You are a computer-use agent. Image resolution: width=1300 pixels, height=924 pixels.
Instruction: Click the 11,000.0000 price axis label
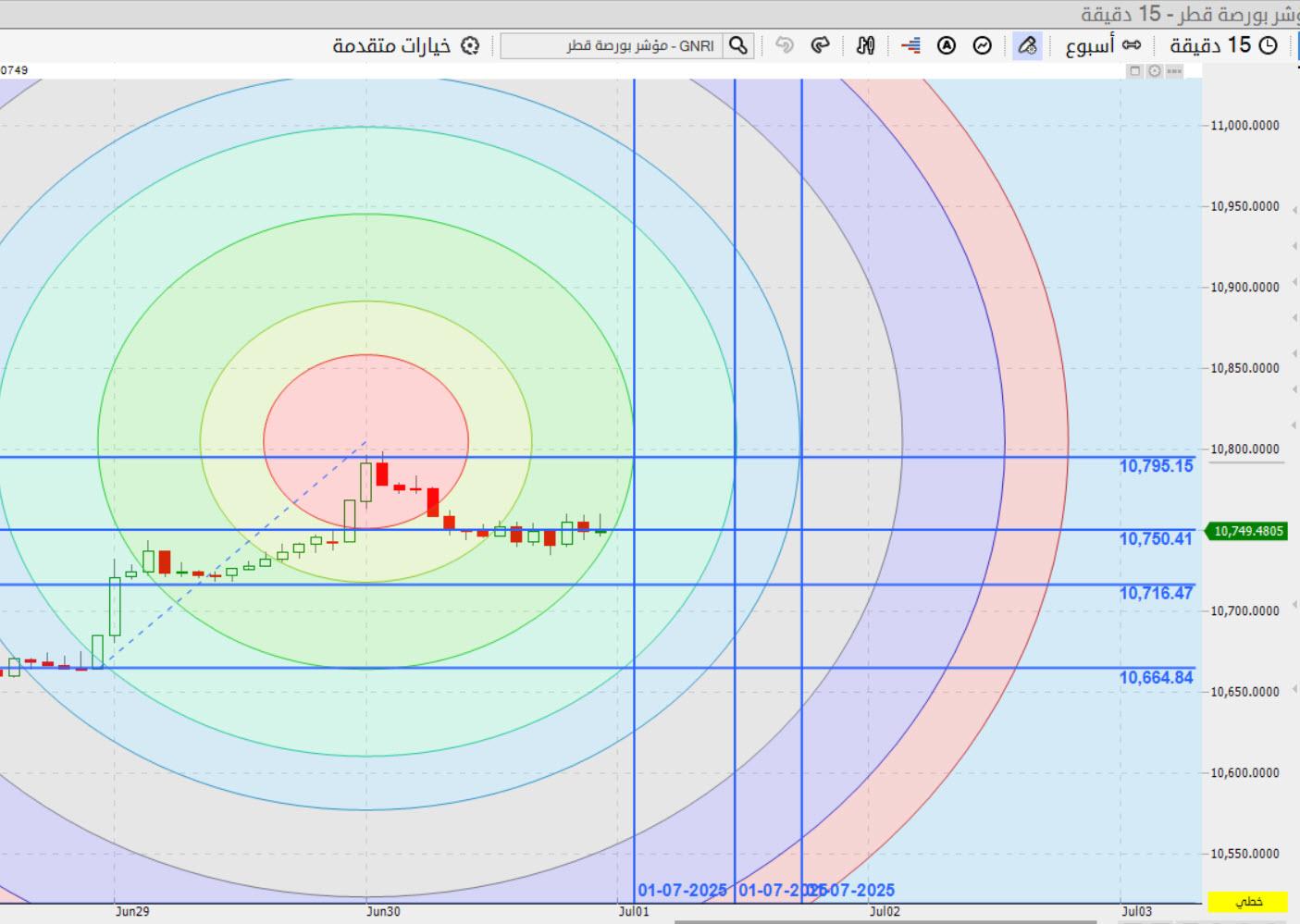(x=1245, y=126)
